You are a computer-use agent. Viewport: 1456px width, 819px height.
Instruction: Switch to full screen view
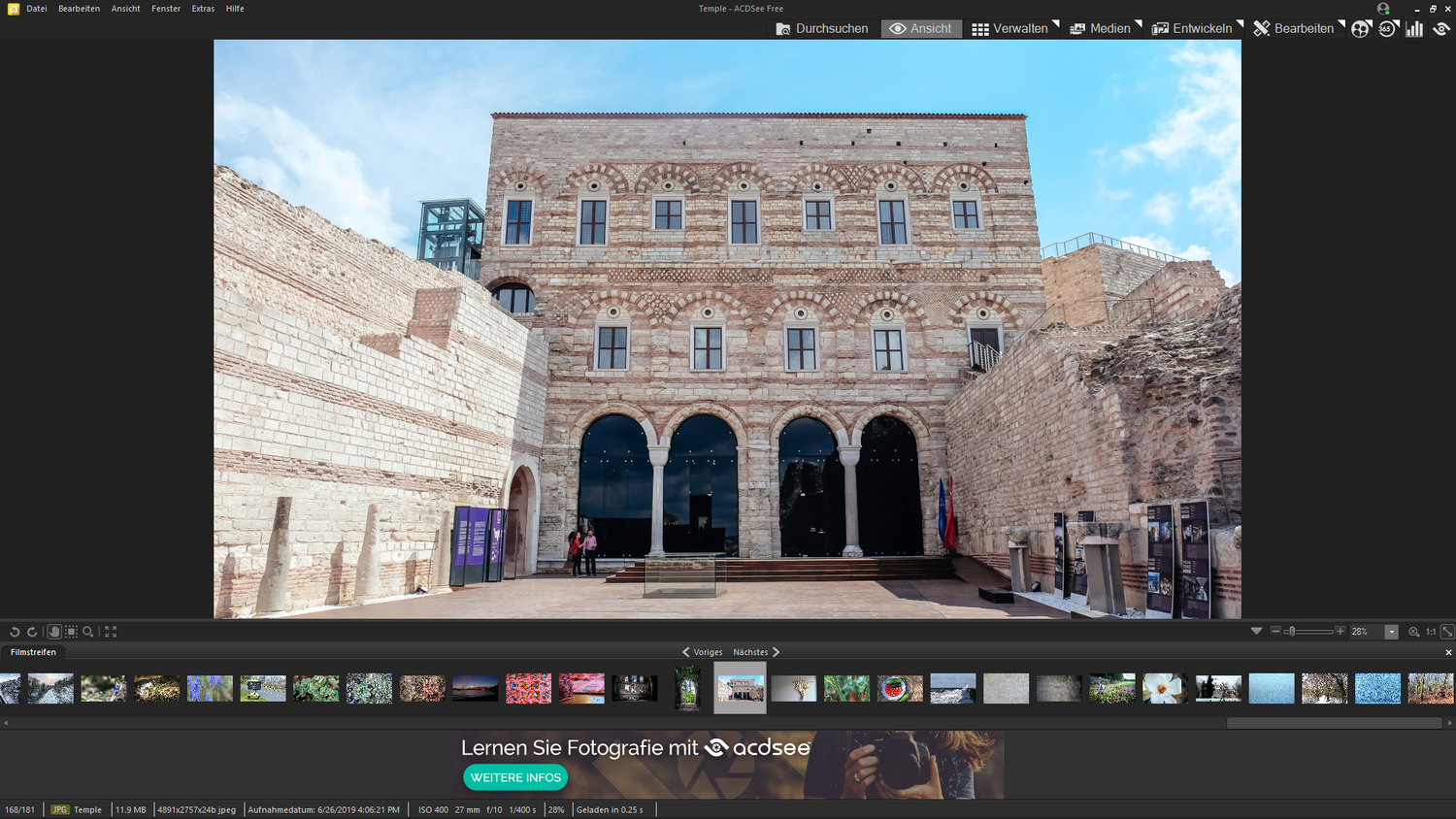click(110, 631)
